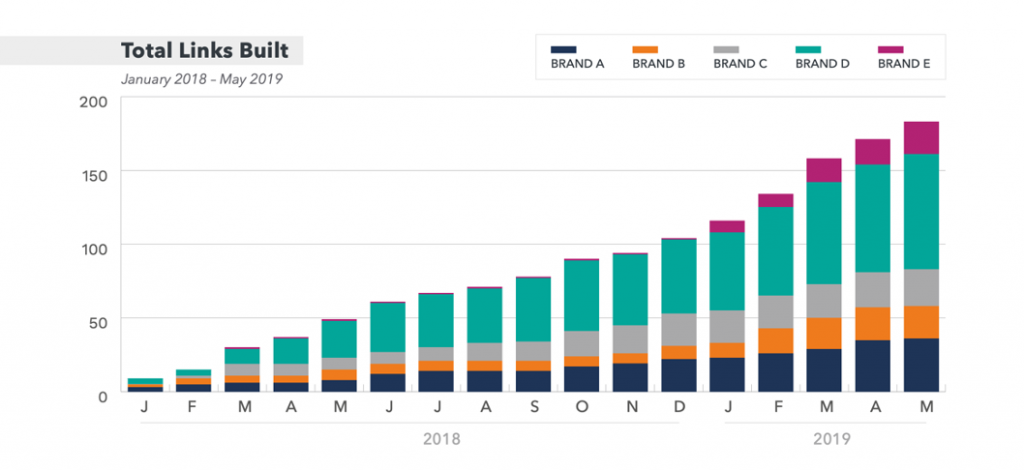Click the 'D' December x-axis label
The width and height of the screenshot is (1024, 470).
tap(679, 408)
